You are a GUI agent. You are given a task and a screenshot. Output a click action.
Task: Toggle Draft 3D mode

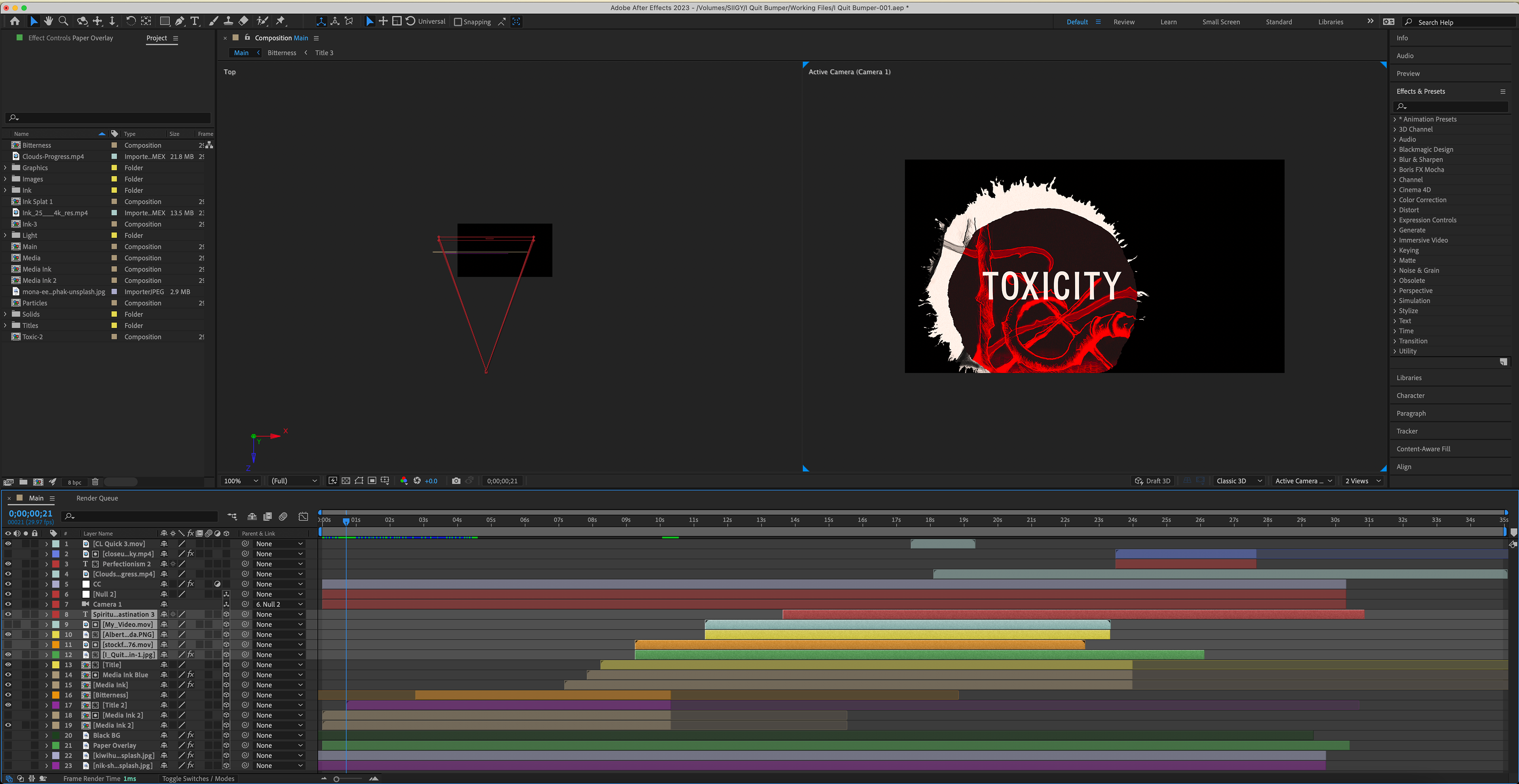coord(1153,481)
